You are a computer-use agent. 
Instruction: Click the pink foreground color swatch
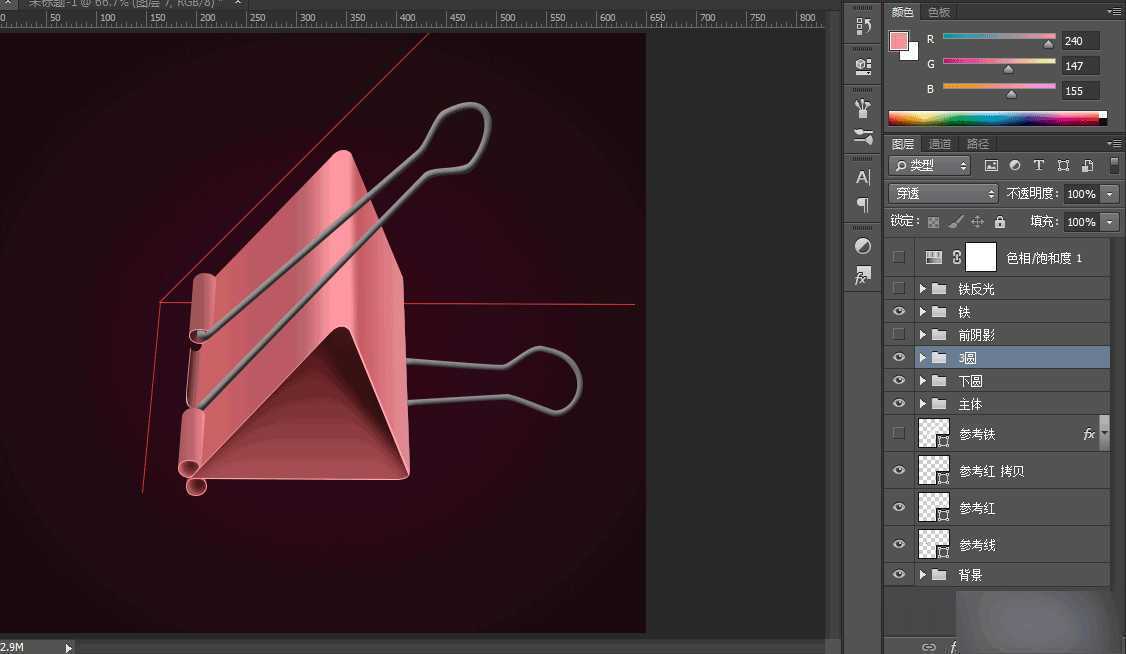click(899, 42)
